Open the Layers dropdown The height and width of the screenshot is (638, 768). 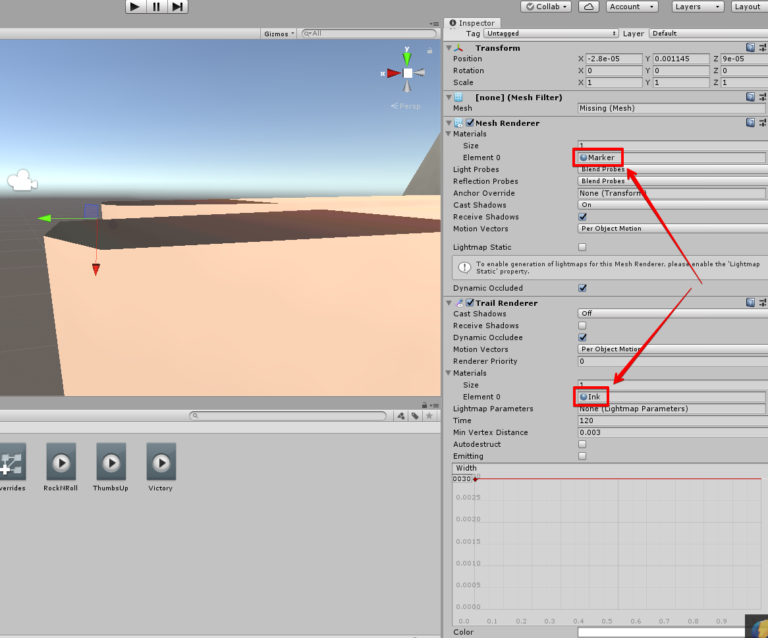click(x=696, y=7)
